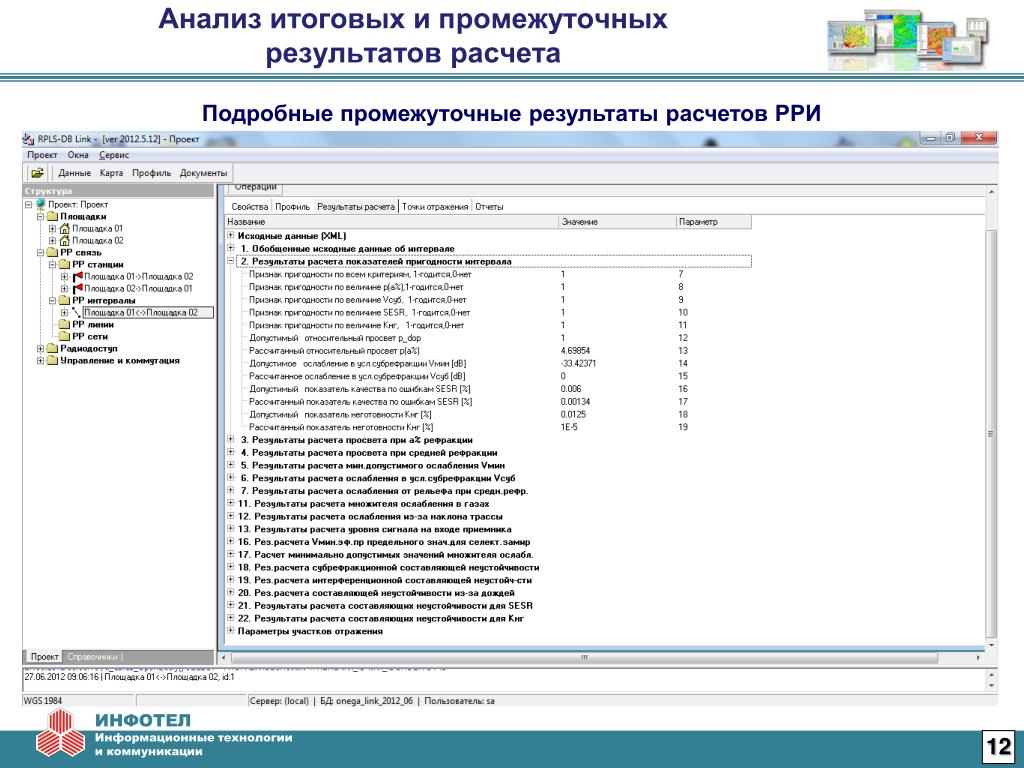Image resolution: width=1024 pixels, height=768 pixels.
Task: Click the scroll-up arrow of log panel
Action: pyautogui.click(x=991, y=675)
